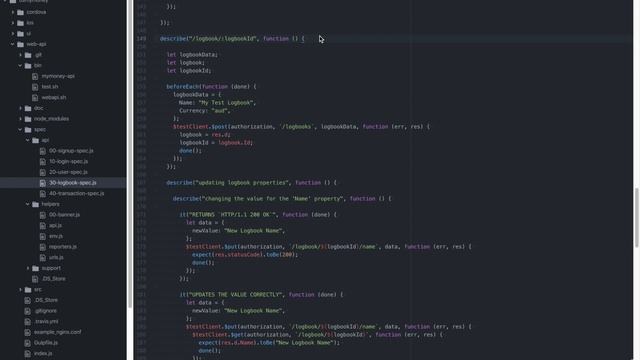Click the file icon of .travis.yml

click(28, 322)
